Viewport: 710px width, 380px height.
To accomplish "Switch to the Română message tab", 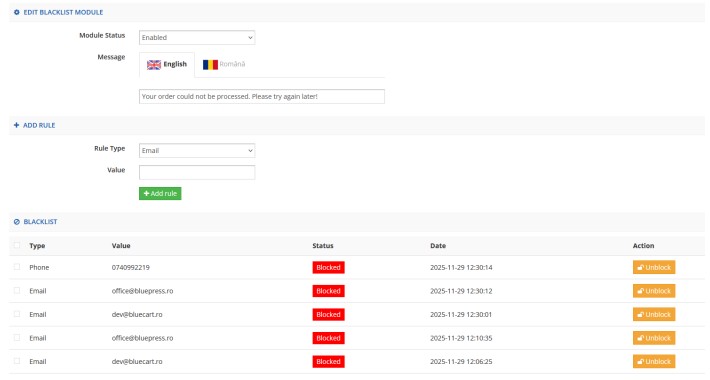I will [x=224, y=64].
